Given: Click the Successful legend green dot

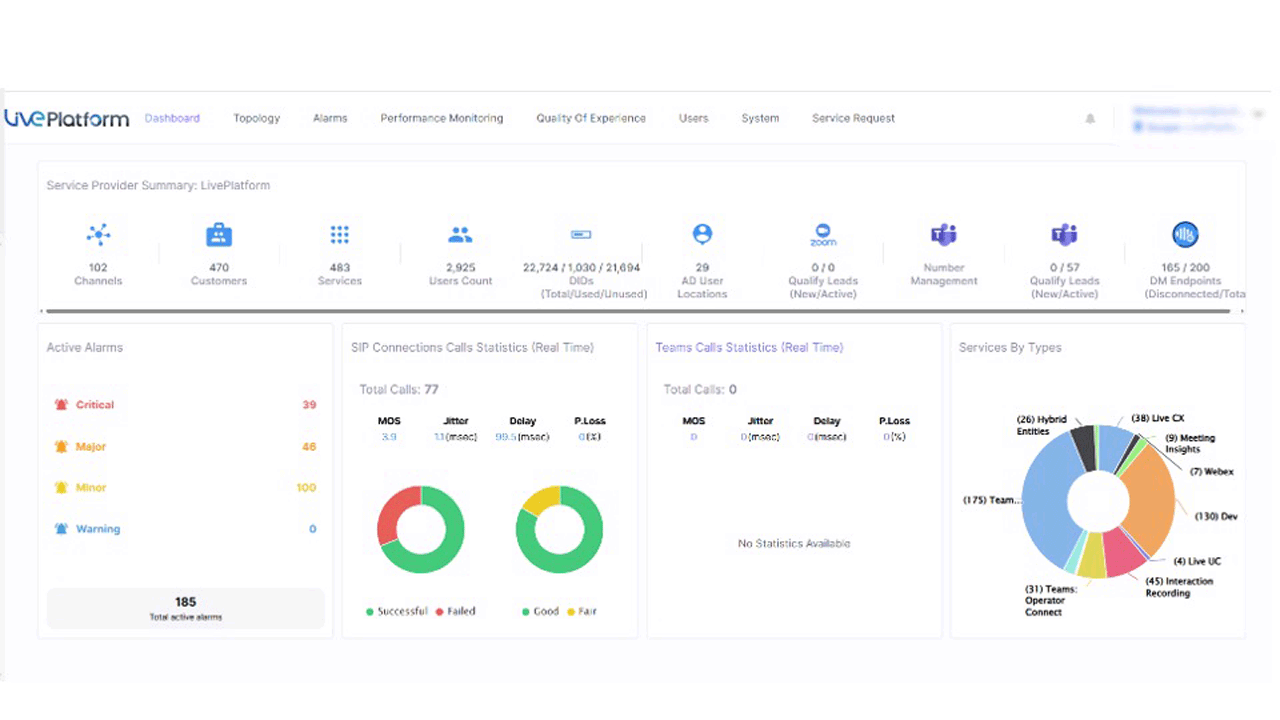Looking at the screenshot, I should [370, 611].
